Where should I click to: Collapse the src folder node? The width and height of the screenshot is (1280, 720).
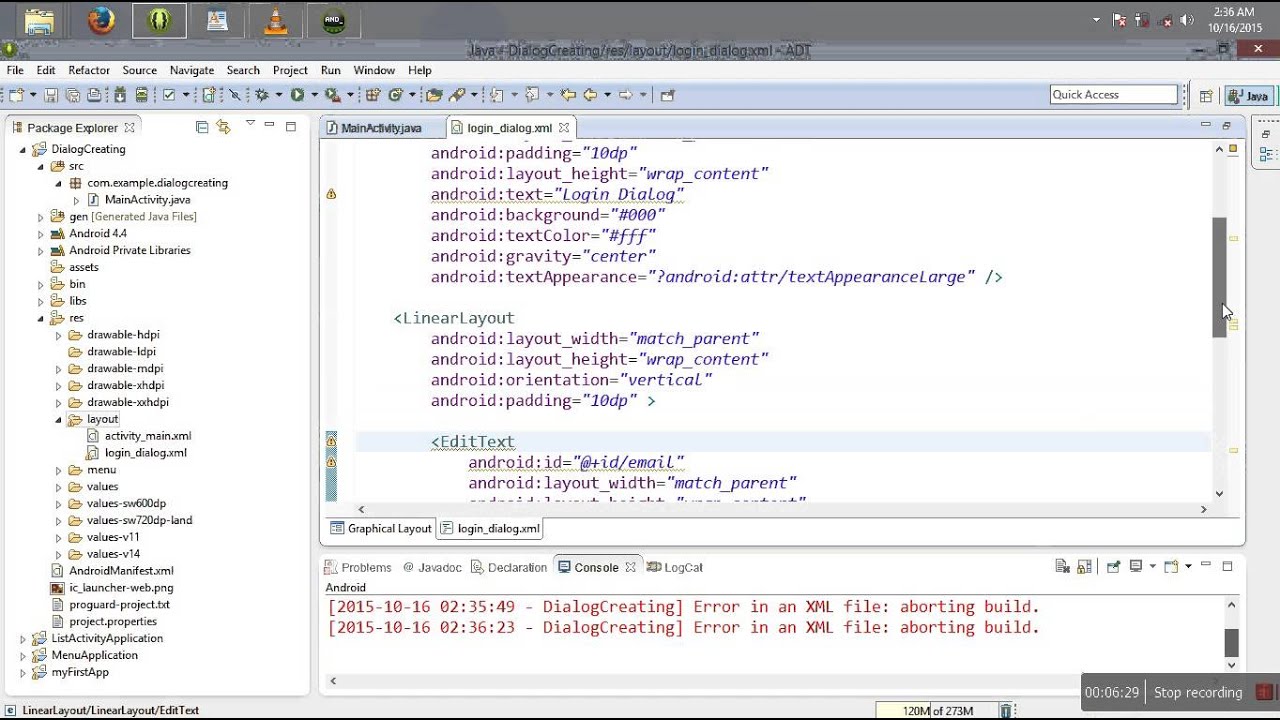41,166
